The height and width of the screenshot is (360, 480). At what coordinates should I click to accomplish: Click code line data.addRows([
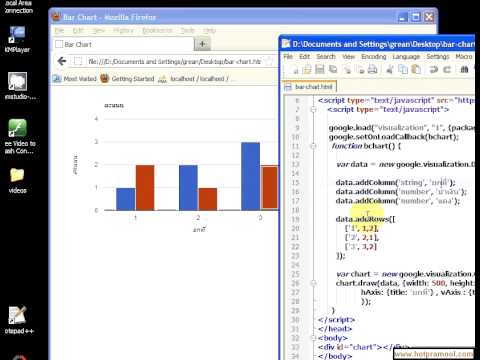coord(365,219)
